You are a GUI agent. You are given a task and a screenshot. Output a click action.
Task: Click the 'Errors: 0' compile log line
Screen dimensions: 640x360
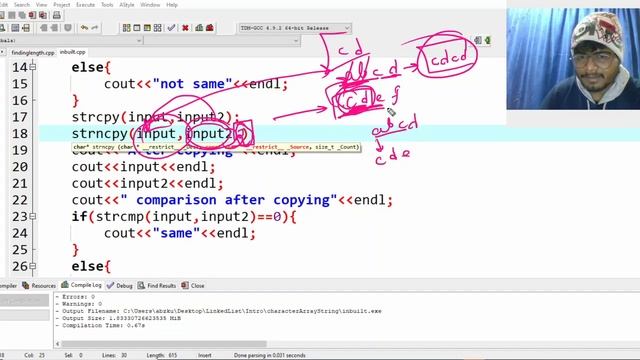coord(76,297)
